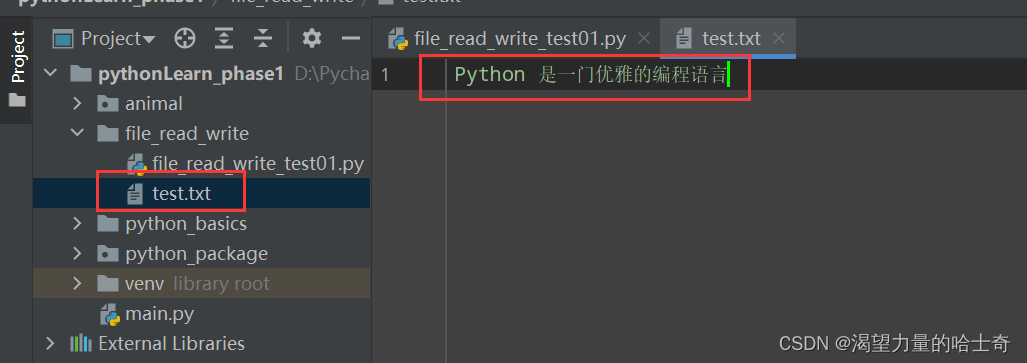Hide the Project panel with minus icon
1027x363 pixels.
click(x=351, y=39)
